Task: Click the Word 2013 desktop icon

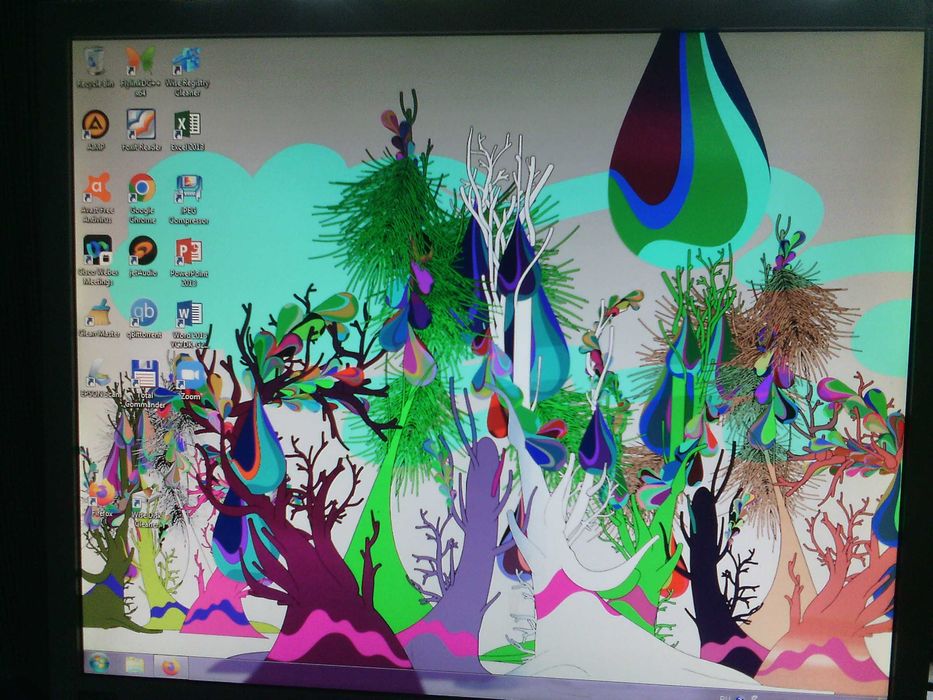Action: click(x=189, y=323)
